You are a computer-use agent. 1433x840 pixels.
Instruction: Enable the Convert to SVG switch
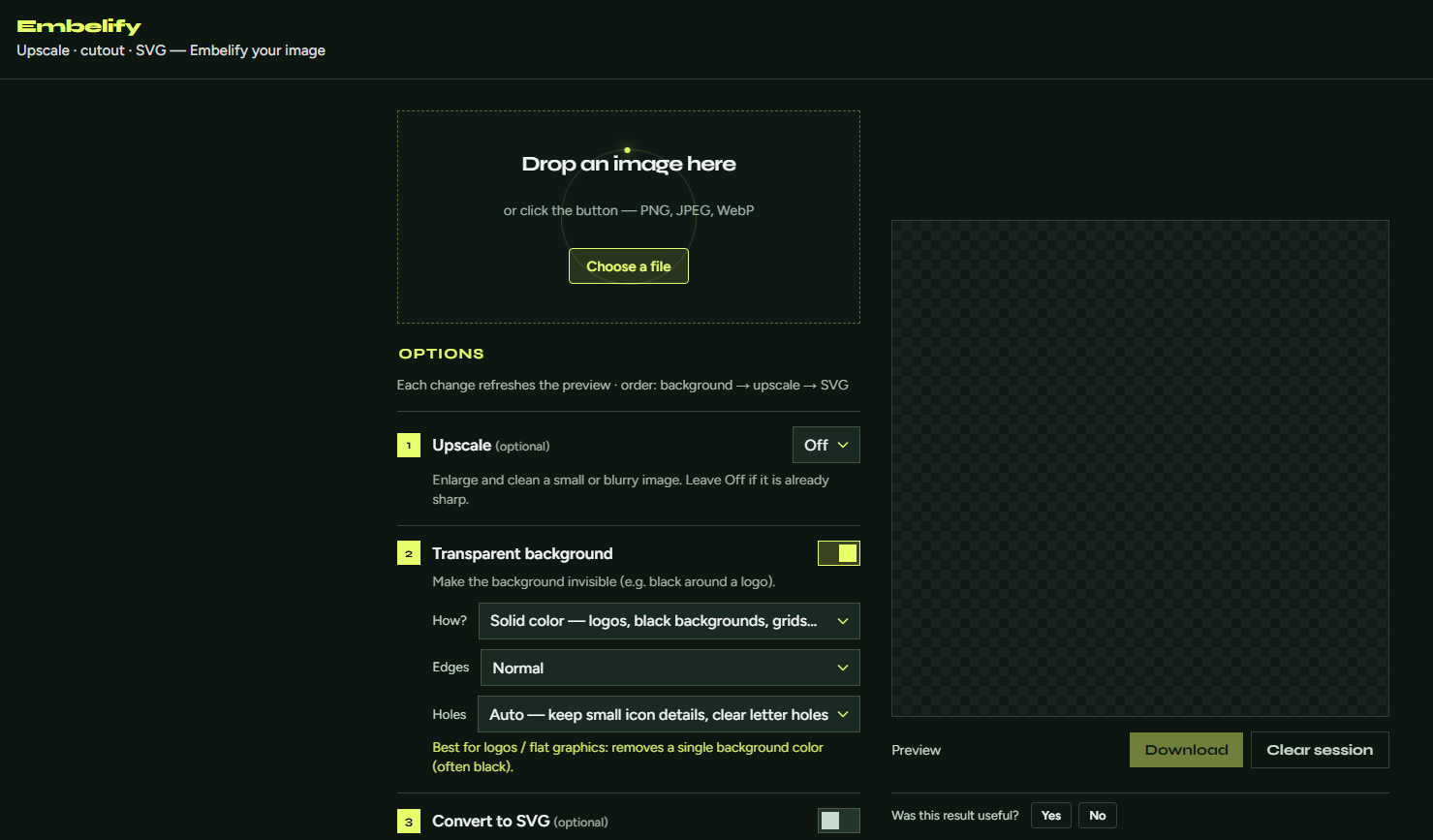[x=839, y=821]
